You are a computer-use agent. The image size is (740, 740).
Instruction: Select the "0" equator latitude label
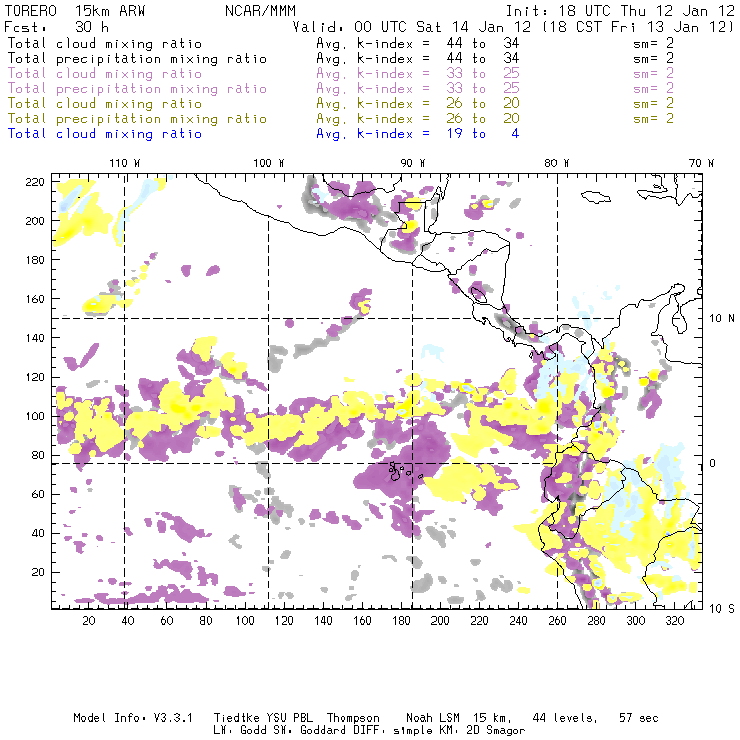point(713,463)
